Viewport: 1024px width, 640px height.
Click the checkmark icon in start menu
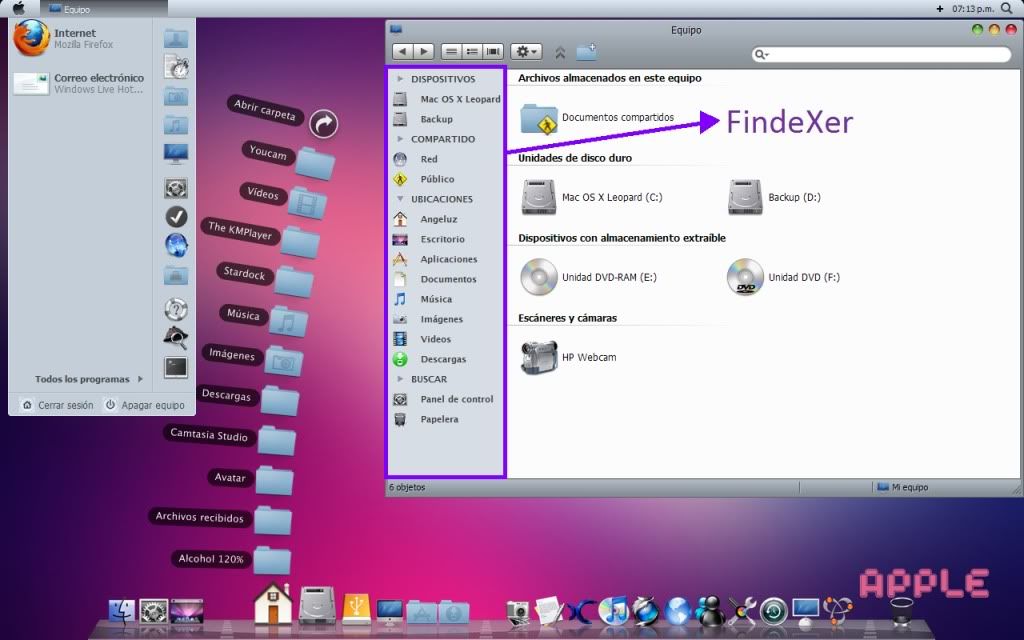click(x=176, y=216)
